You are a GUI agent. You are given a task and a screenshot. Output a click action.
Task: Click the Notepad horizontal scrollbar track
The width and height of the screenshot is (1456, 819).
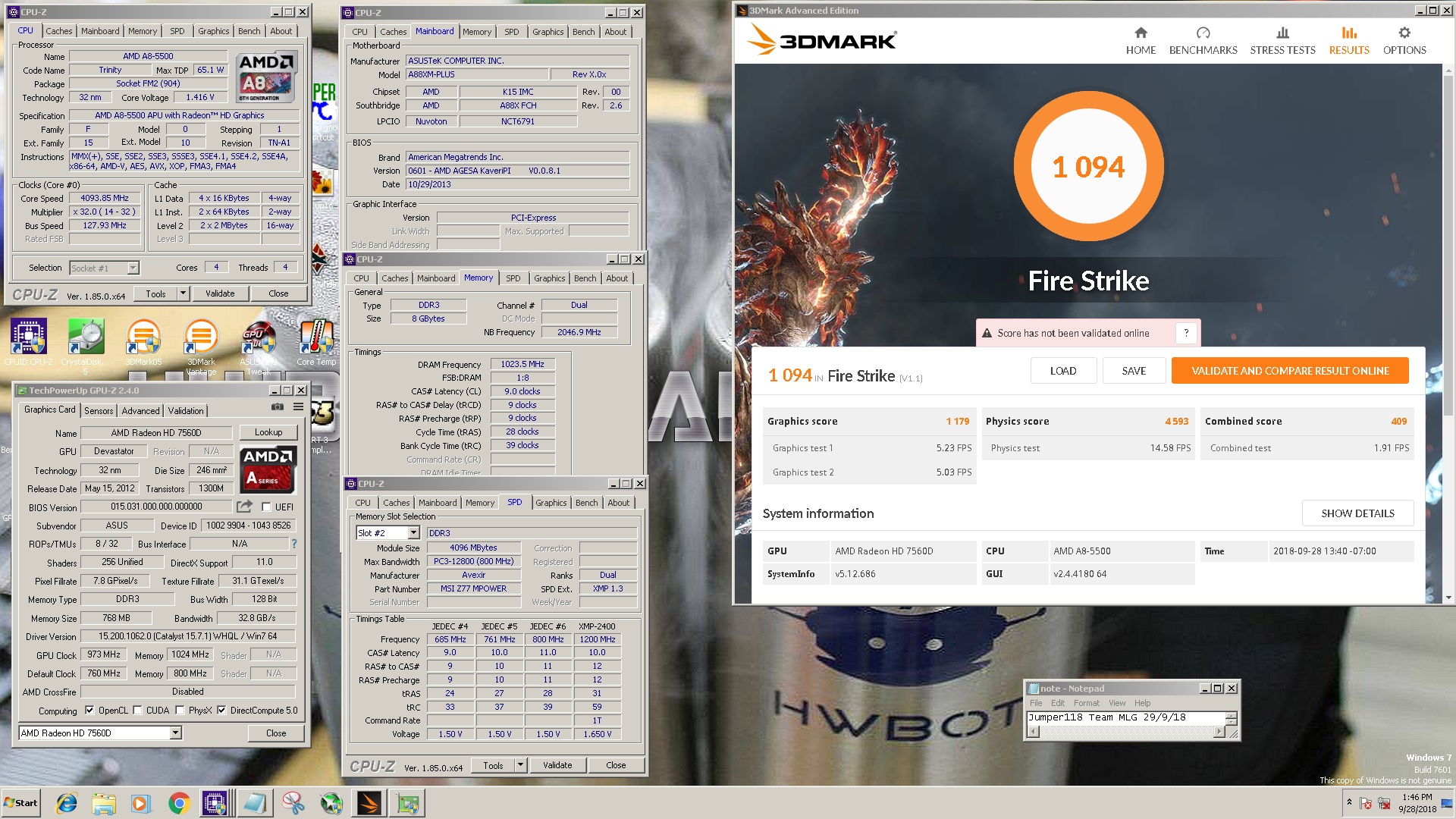click(x=1125, y=732)
